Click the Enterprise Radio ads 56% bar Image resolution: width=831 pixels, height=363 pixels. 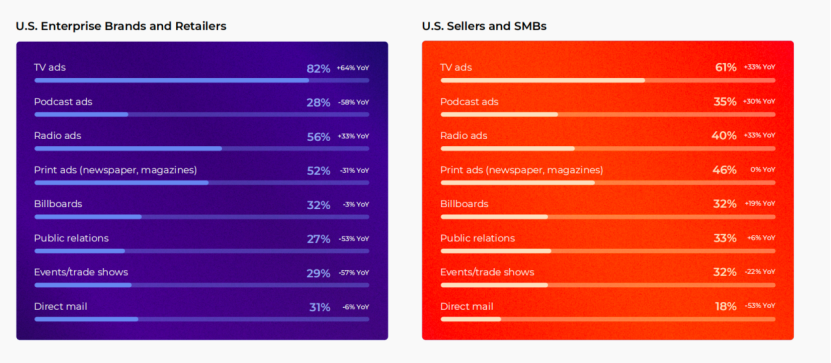click(202, 148)
